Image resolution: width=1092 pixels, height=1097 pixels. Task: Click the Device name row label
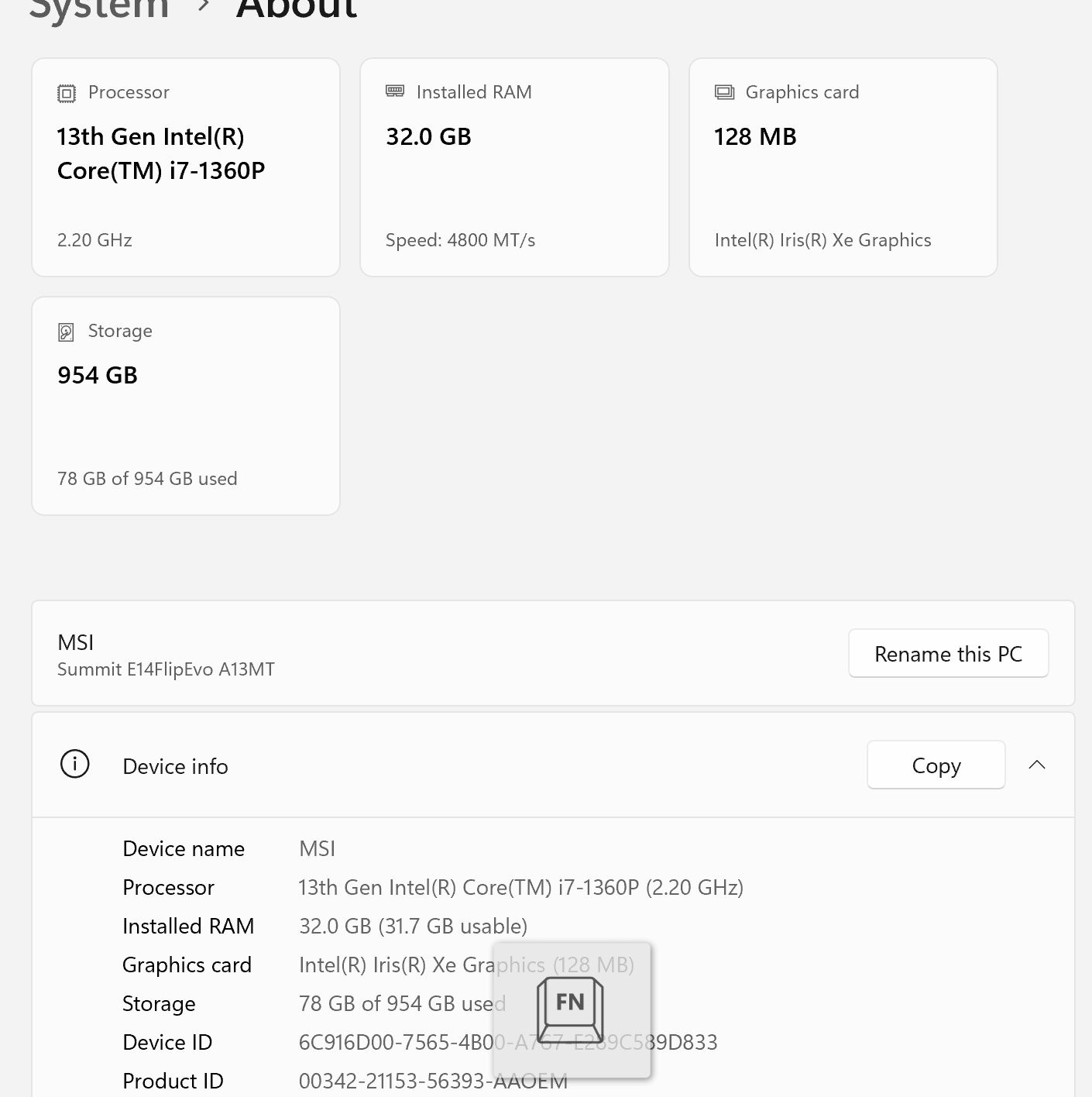[x=184, y=848]
